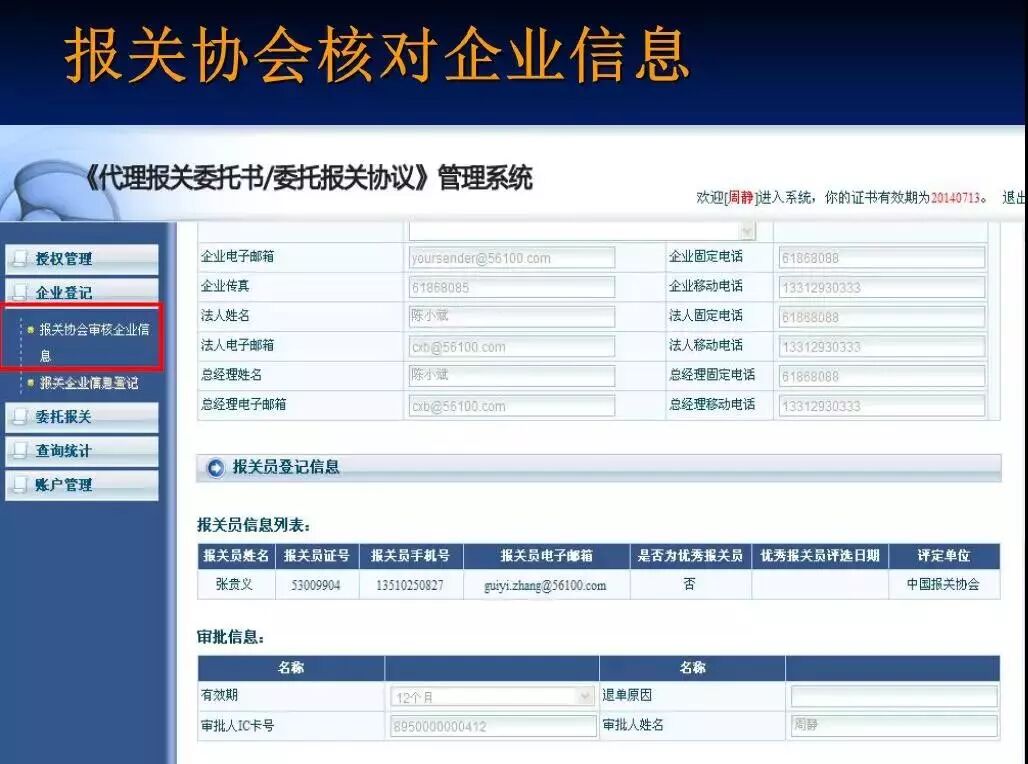
Task: Click the 授权管理 document icon
Action: coord(20,258)
